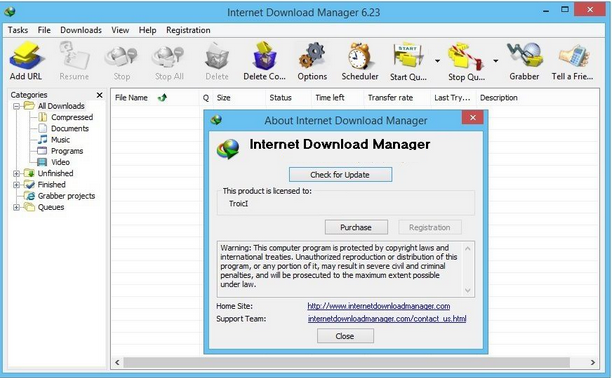Click the horizontal scrollbar right arrow
This screenshot has height=378, width=612.
(x=592, y=362)
